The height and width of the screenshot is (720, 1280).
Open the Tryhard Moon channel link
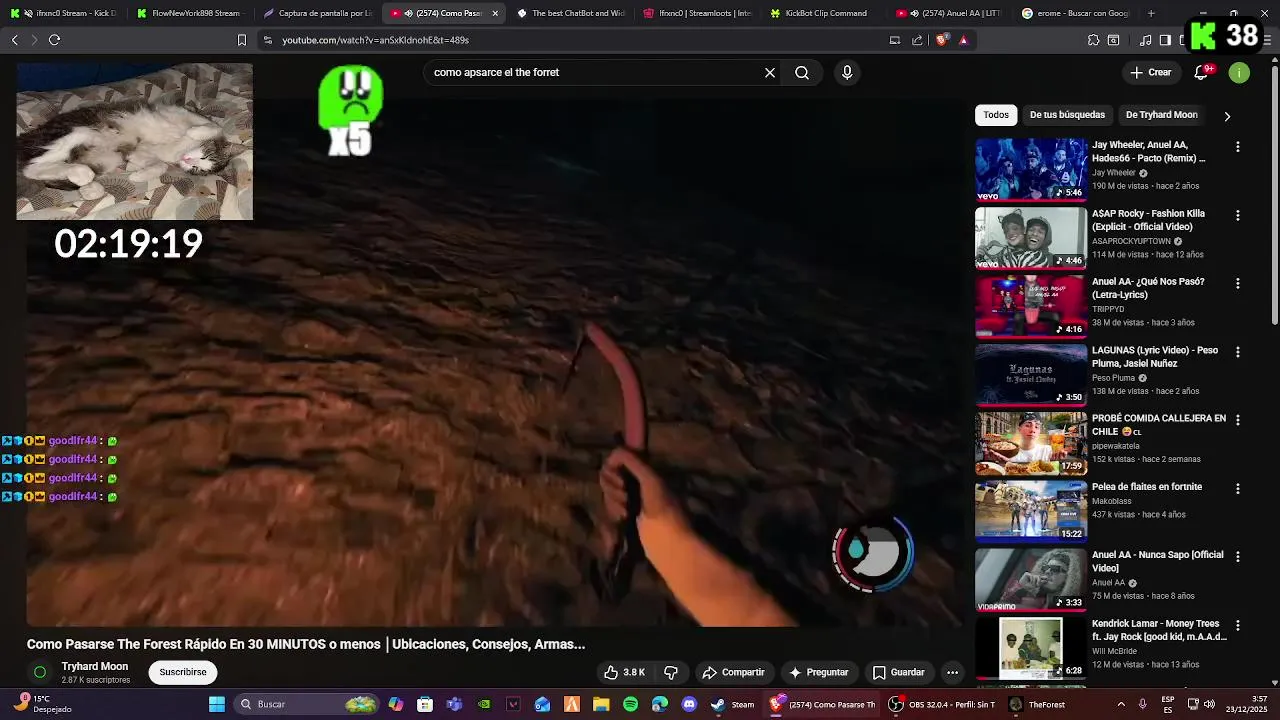(95, 666)
